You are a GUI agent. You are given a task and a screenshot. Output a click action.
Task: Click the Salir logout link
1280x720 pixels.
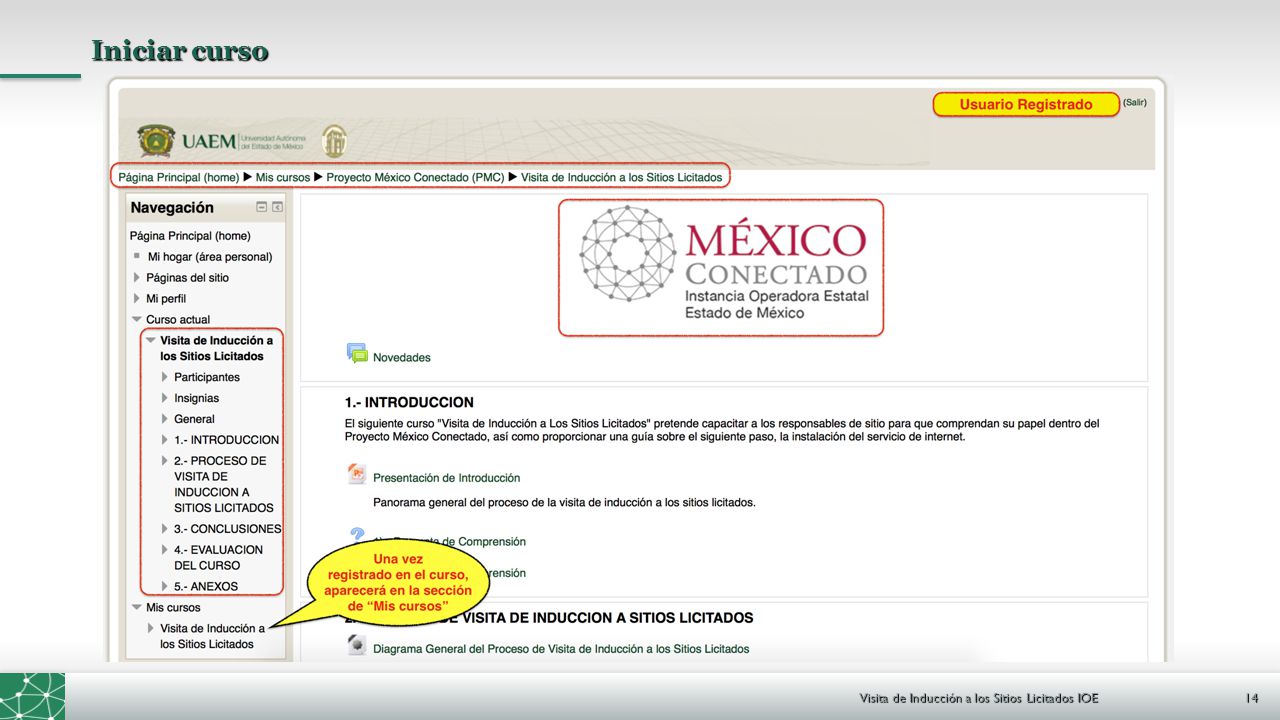point(1135,102)
